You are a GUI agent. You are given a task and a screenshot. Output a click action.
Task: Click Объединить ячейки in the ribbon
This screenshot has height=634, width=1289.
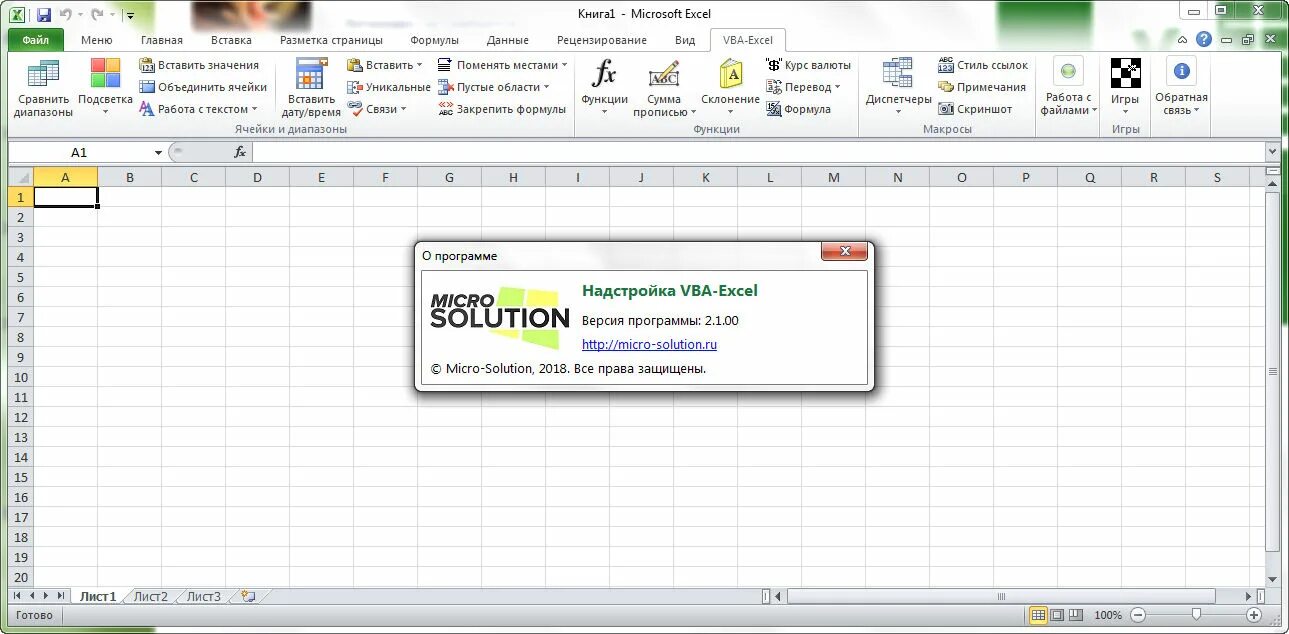(x=203, y=87)
